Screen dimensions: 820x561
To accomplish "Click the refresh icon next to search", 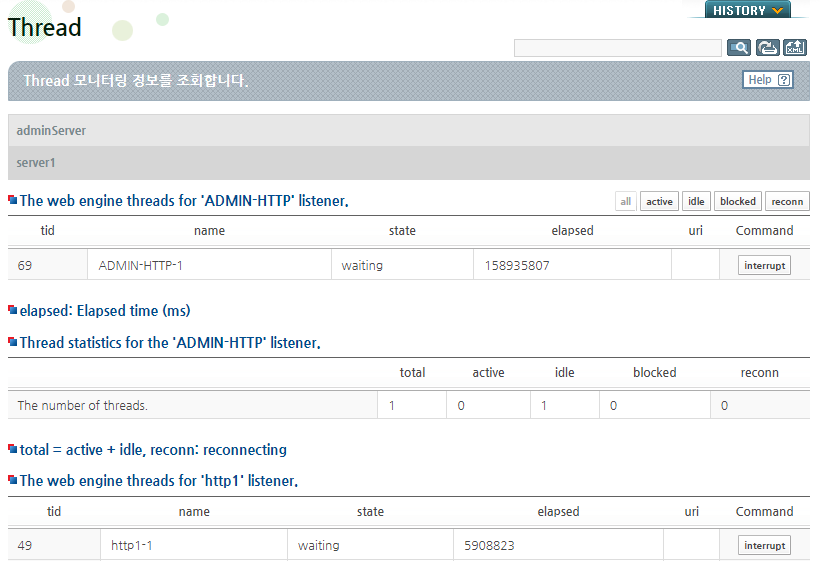I will point(767,48).
